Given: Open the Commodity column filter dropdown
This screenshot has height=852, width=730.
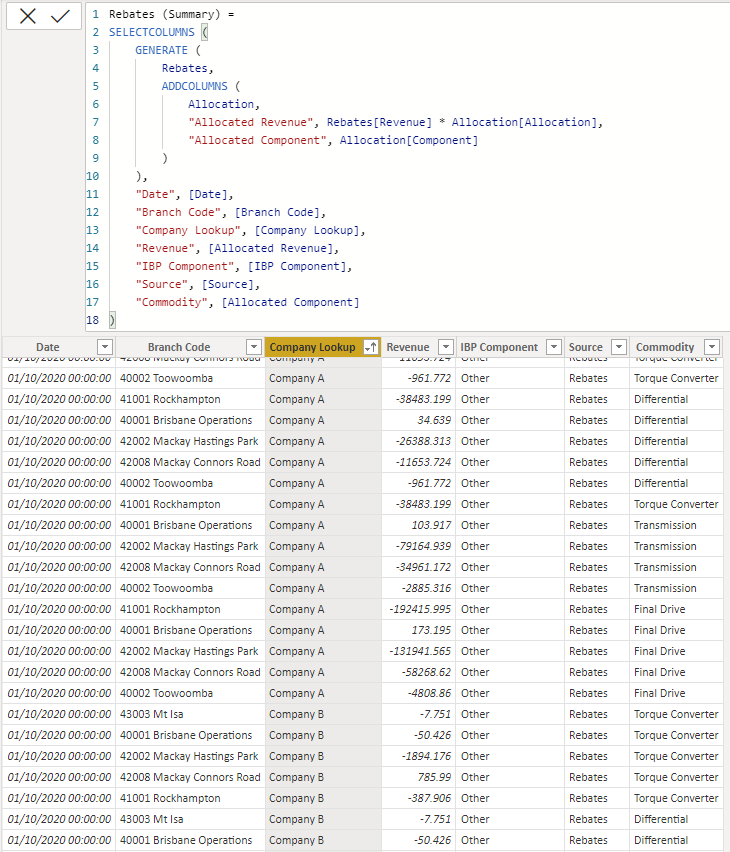Looking at the screenshot, I should 712,347.
